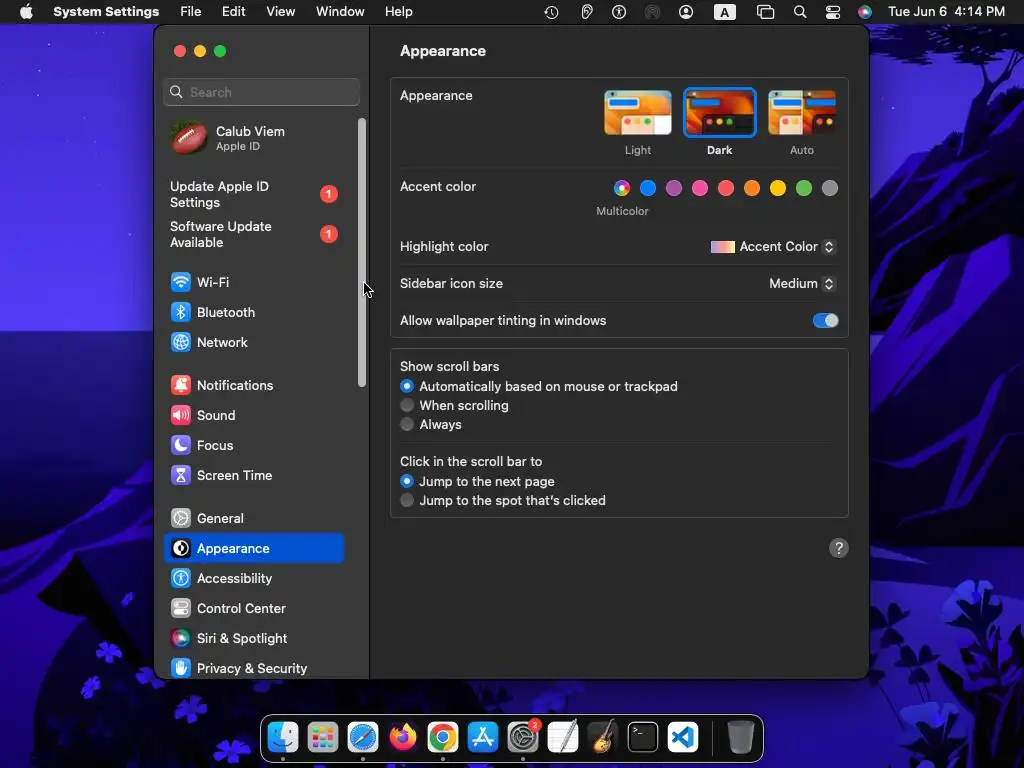Select the Auto appearance thumbnail
1024x768 pixels.
(x=802, y=113)
